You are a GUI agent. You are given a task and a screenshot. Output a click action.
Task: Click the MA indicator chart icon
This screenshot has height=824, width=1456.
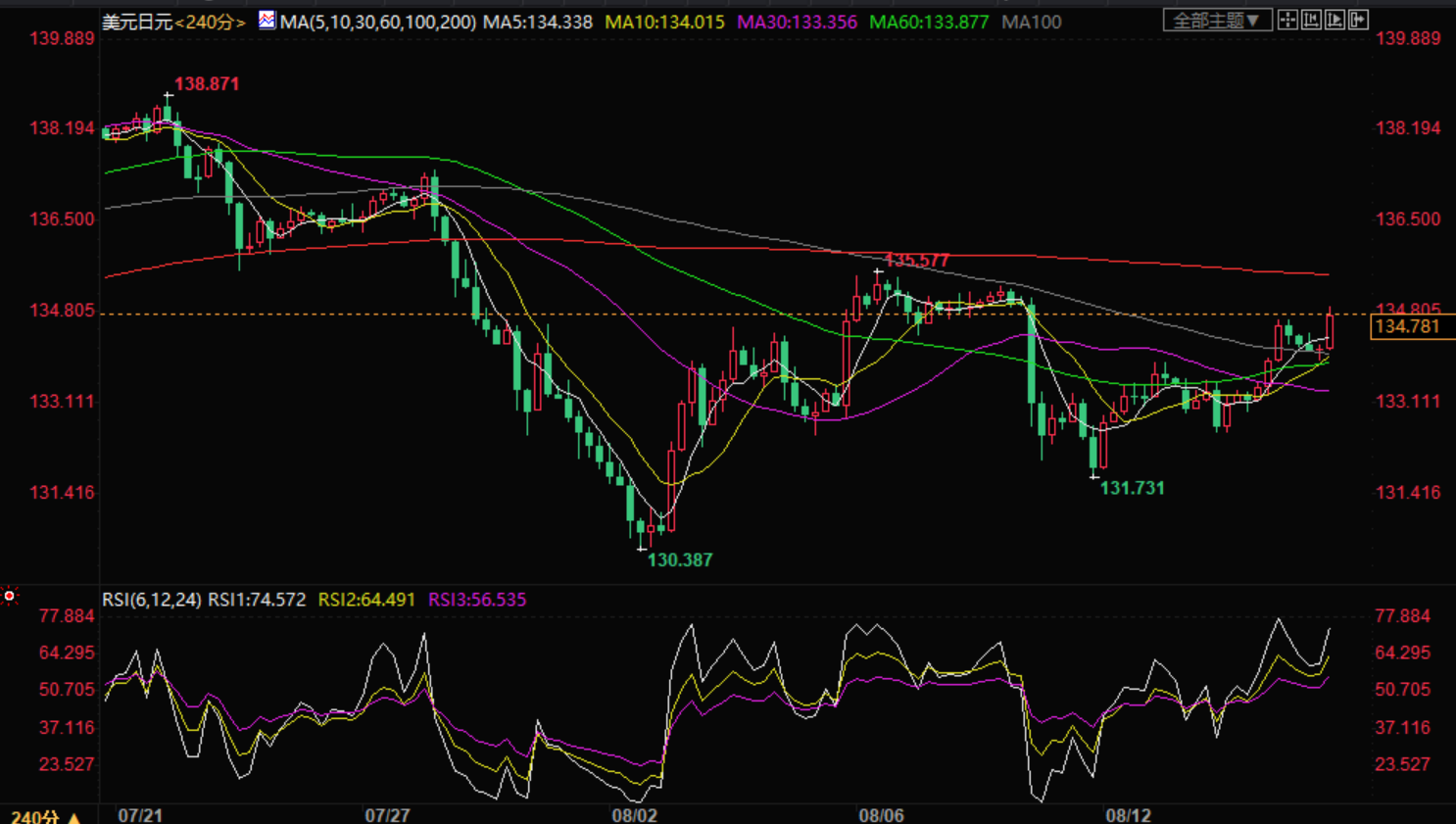[267, 21]
